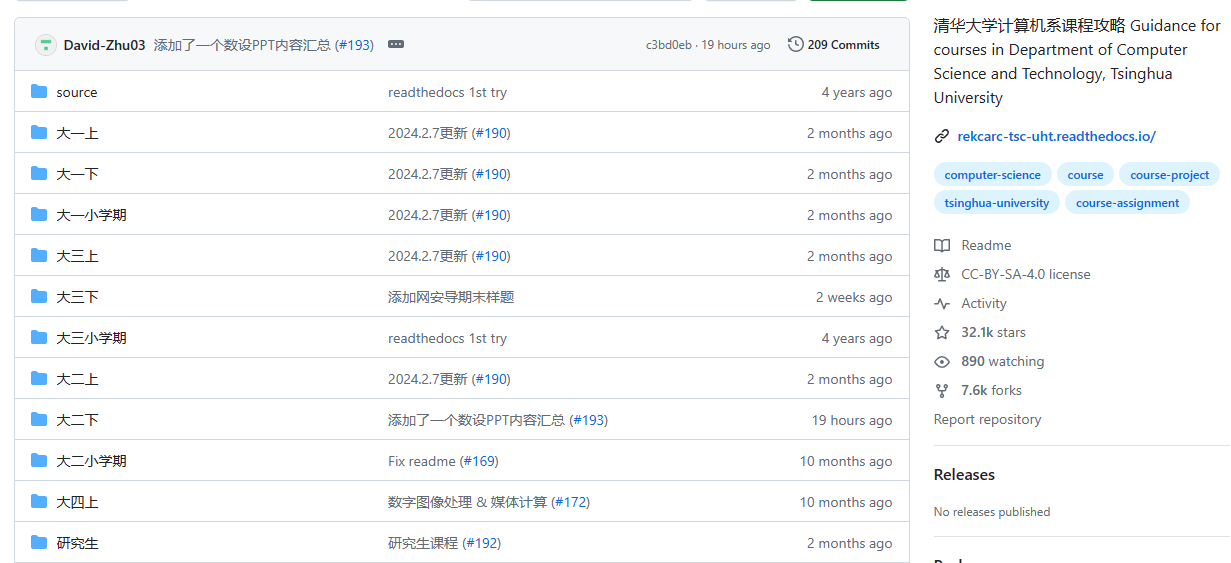Image resolution: width=1231 pixels, height=563 pixels.
Task: Open the 大三小学期 folder
Action: click(91, 338)
